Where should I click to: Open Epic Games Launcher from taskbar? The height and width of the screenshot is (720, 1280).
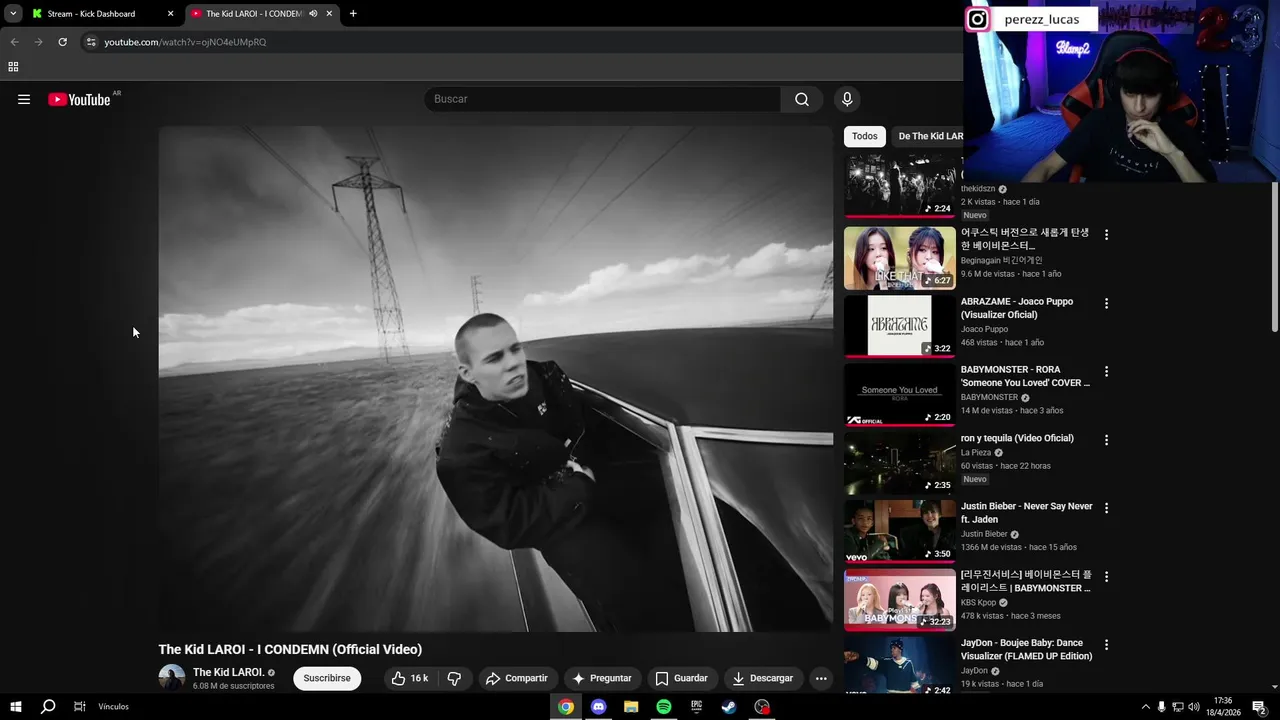pyautogui.click(x=697, y=707)
